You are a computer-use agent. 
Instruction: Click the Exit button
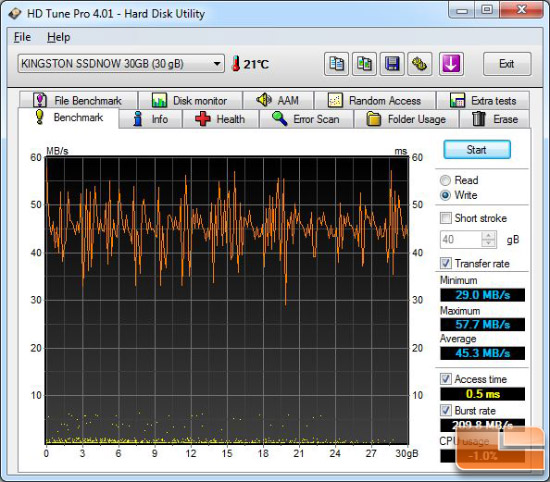pos(507,64)
